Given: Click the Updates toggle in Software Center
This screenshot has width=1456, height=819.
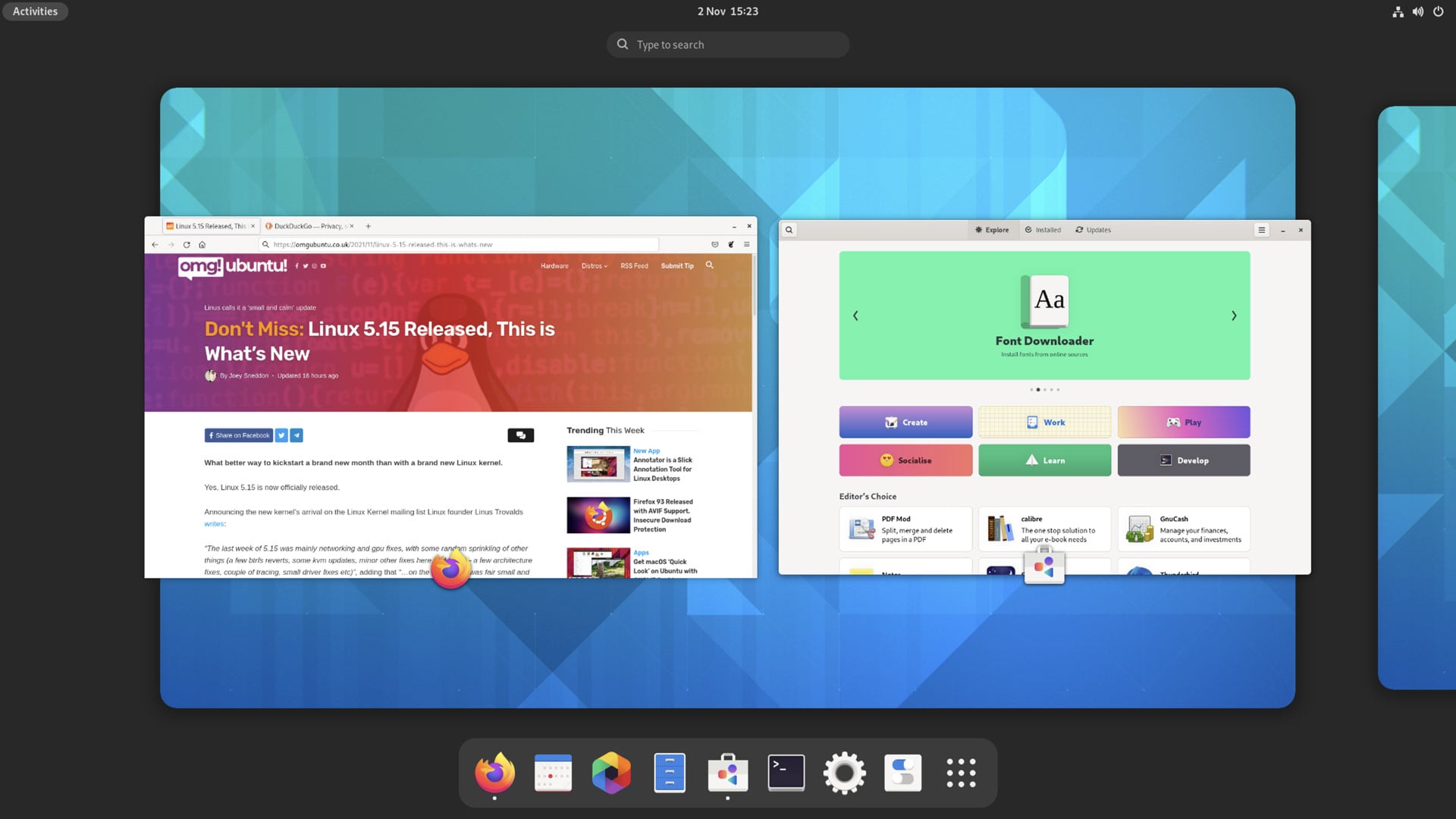Looking at the screenshot, I should point(1093,229).
